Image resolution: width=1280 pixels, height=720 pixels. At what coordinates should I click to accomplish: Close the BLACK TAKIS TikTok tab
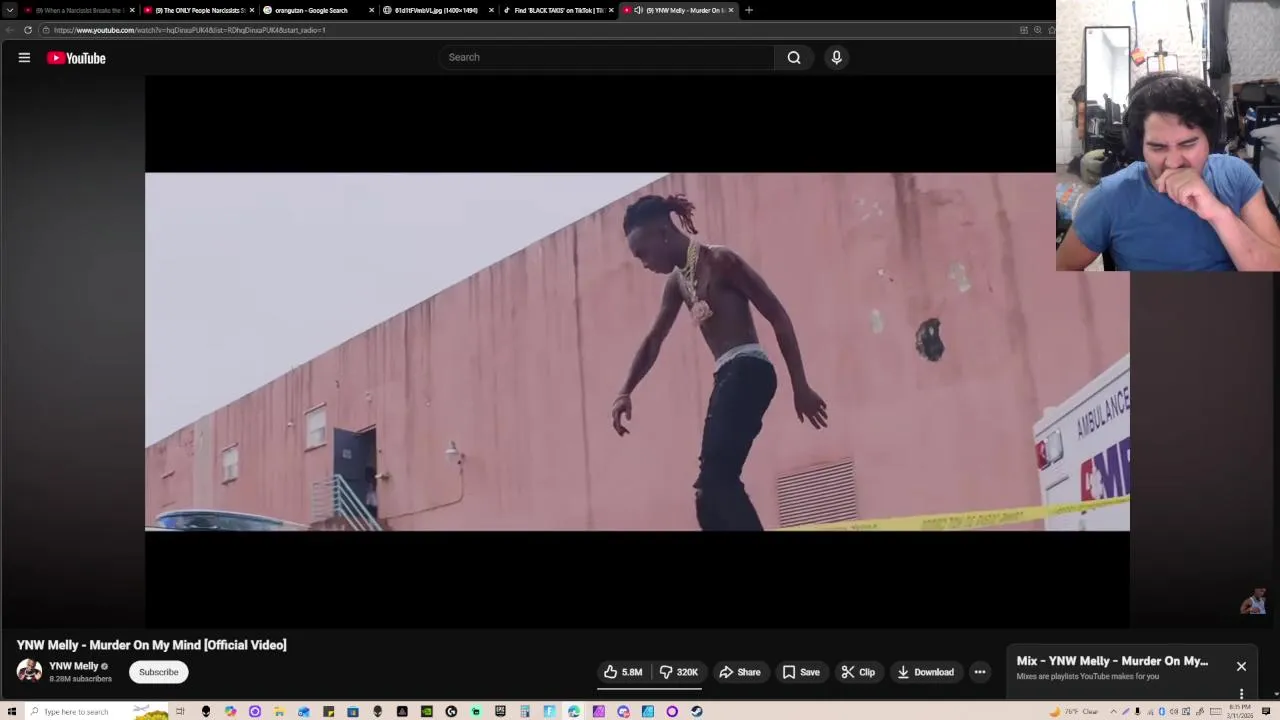[611, 10]
